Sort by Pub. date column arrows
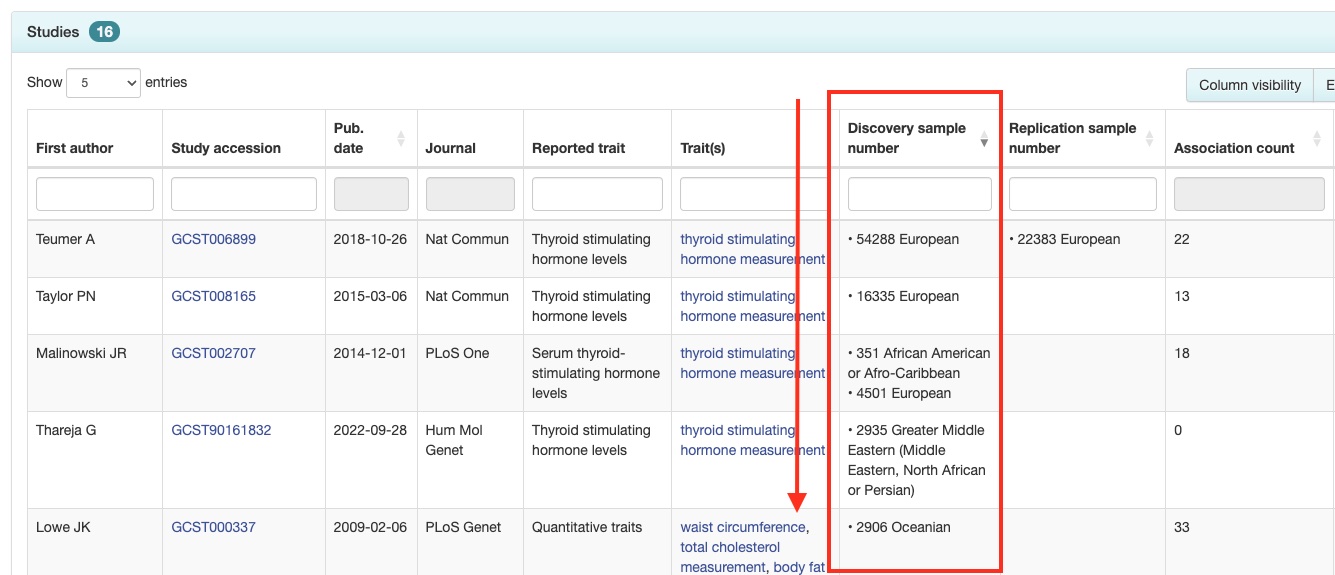The width and height of the screenshot is (1335, 575). pyautogui.click(x=401, y=138)
